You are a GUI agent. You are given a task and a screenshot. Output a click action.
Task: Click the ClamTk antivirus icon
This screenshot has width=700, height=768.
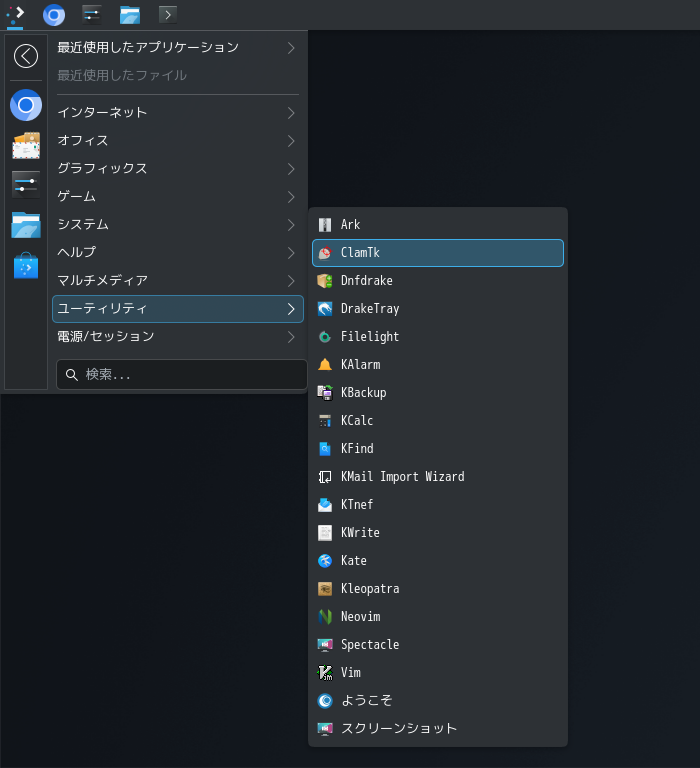point(325,253)
